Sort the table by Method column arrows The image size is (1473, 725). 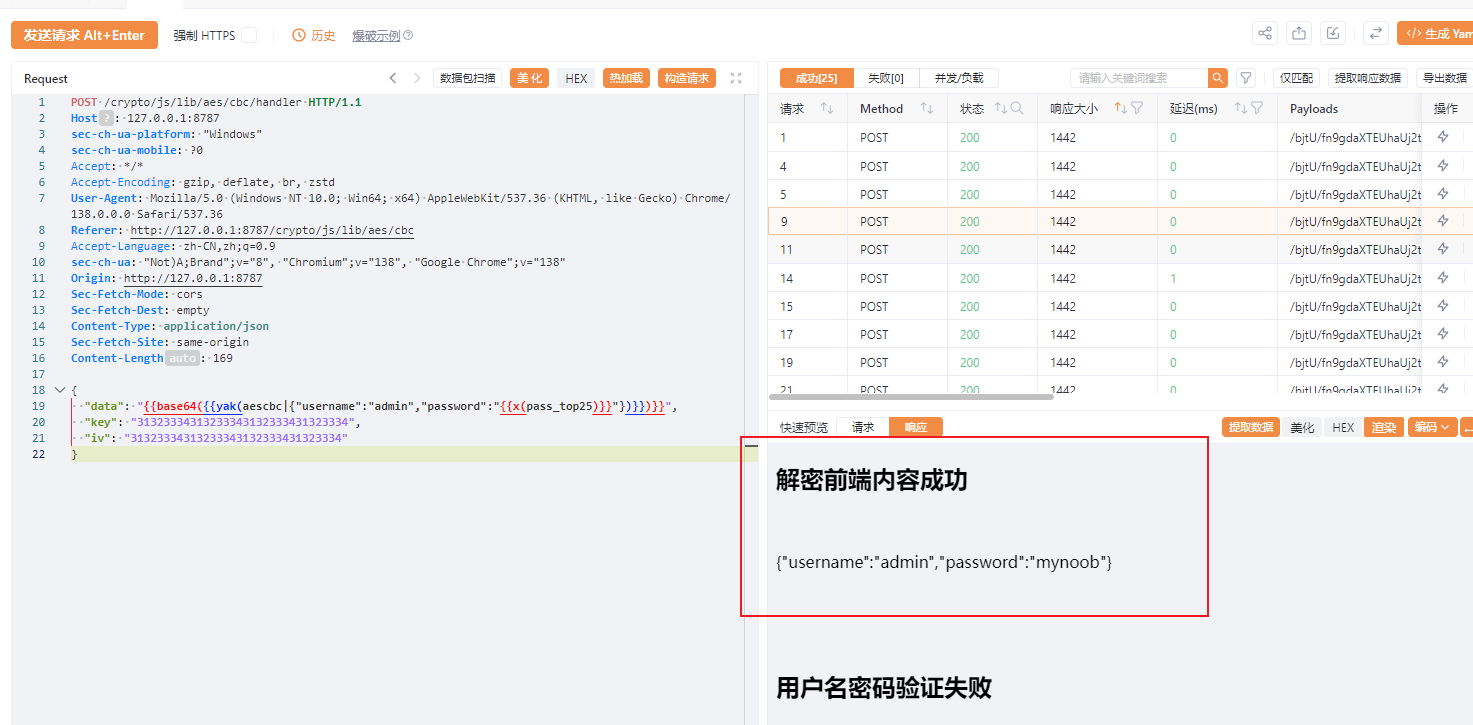point(927,108)
